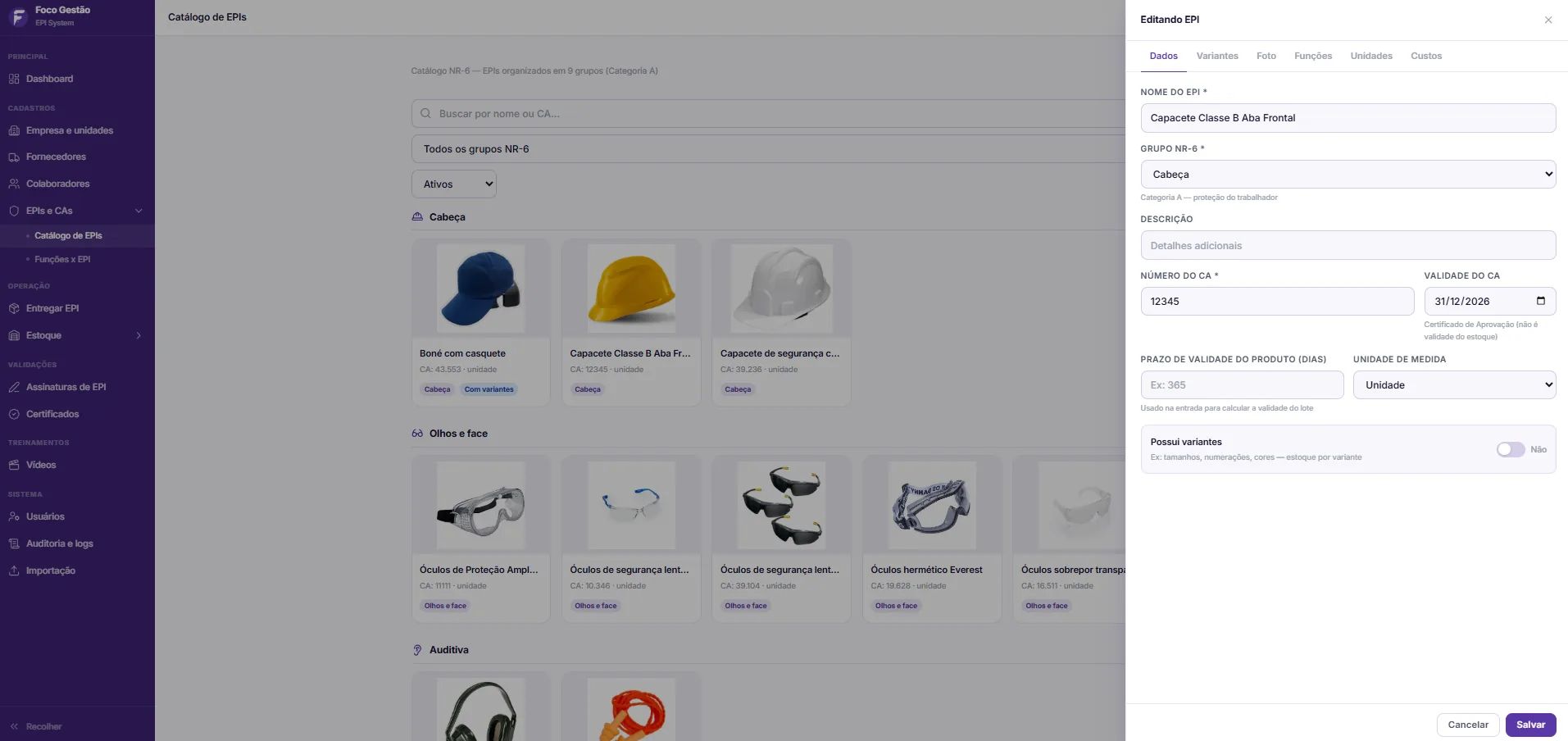Click the search magnifier icon in catalog
This screenshot has width=1568, height=741.
[x=425, y=114]
